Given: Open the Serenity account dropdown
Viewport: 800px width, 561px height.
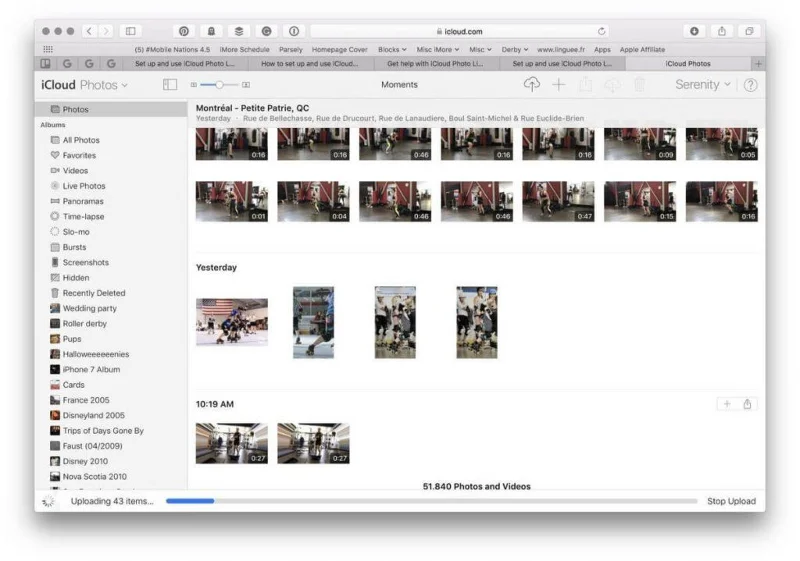Looking at the screenshot, I should tap(702, 85).
